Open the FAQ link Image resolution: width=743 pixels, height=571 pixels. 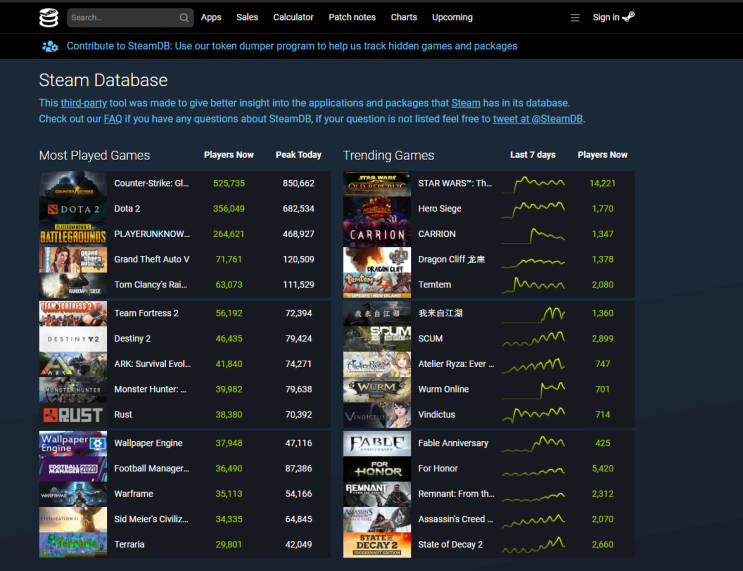[x=113, y=119]
